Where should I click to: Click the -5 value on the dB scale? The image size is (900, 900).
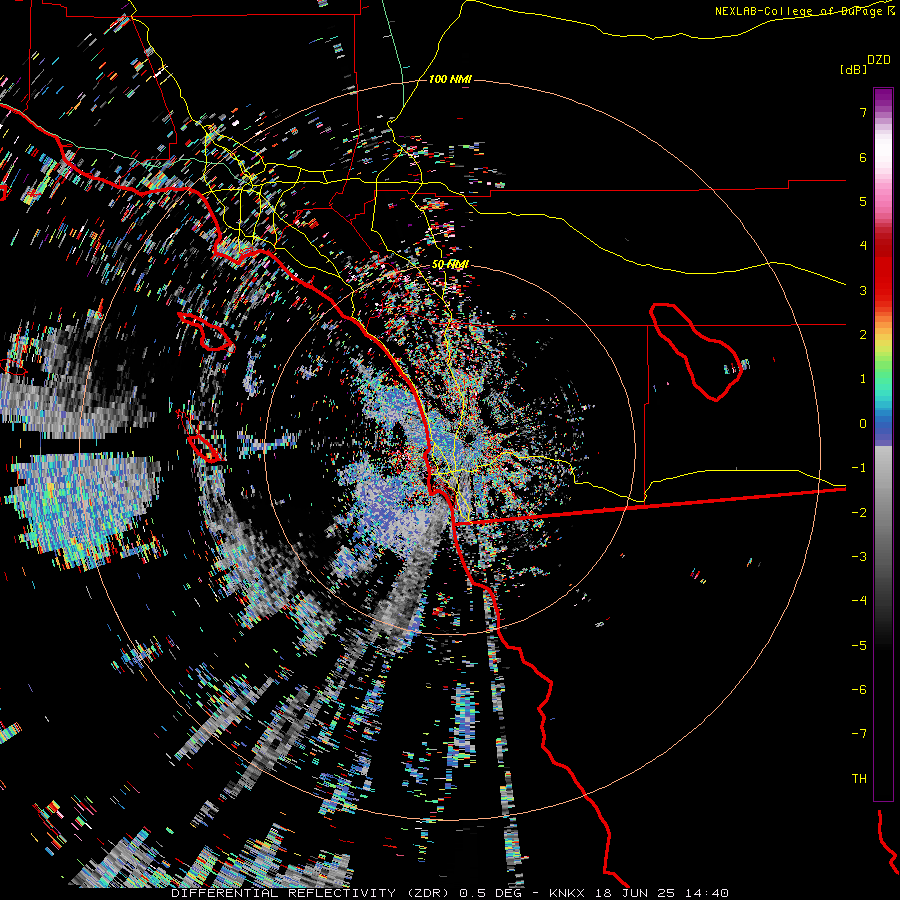859,646
